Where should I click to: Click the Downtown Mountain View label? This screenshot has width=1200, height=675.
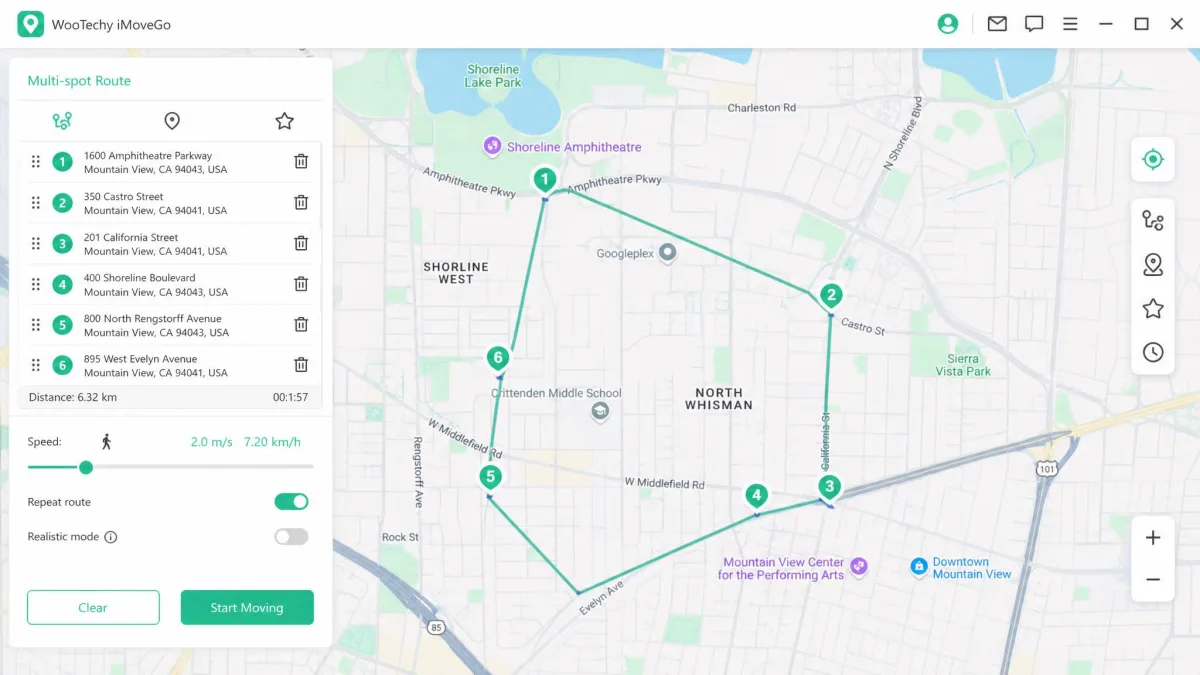tap(971, 568)
